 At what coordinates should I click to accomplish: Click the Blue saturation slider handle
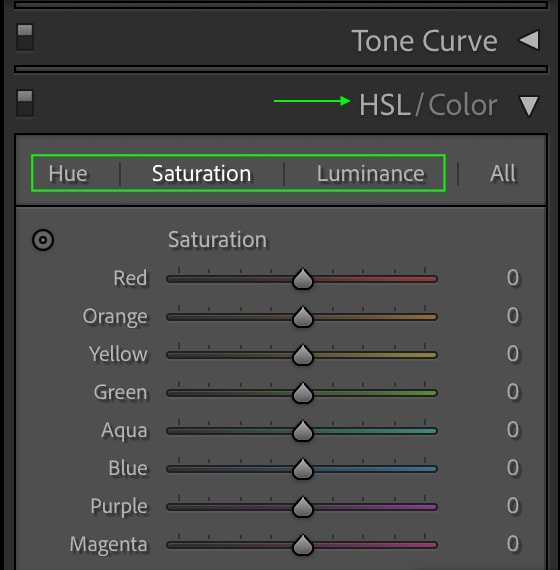(303, 469)
